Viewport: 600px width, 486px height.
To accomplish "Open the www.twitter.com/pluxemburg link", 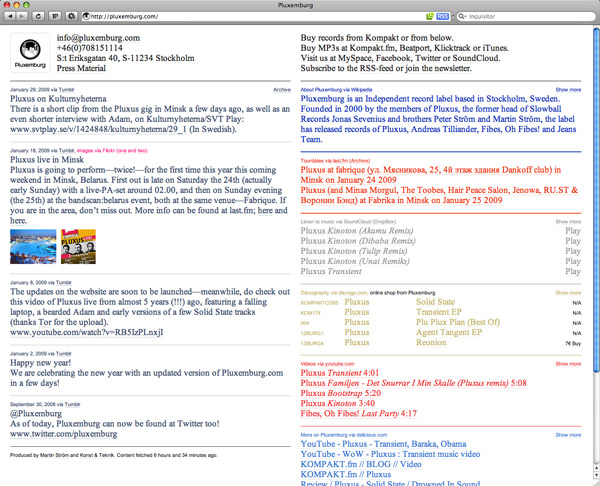I will click(x=64, y=434).
